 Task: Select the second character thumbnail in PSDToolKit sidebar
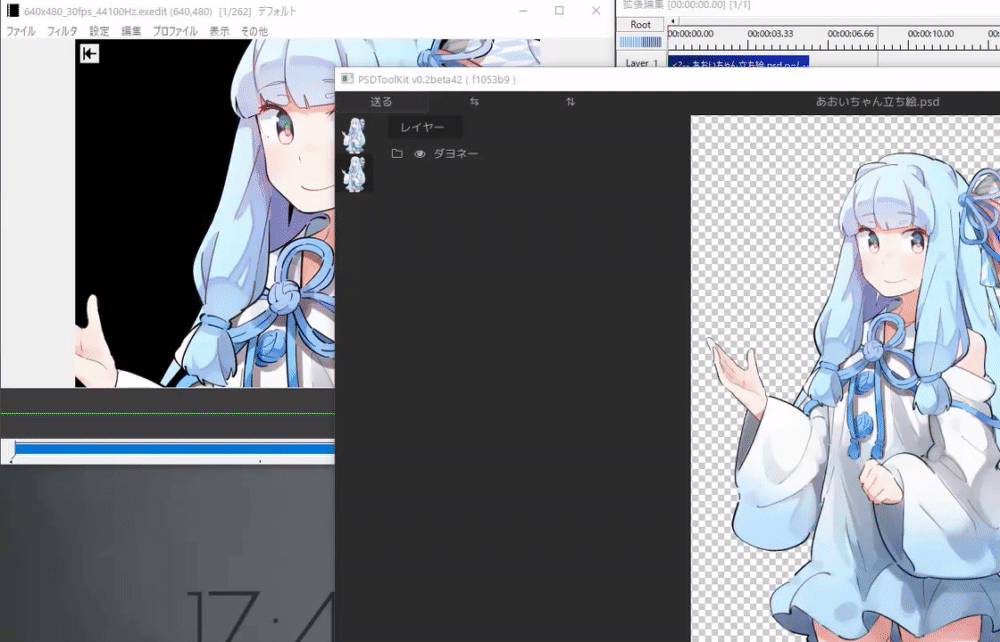click(355, 173)
